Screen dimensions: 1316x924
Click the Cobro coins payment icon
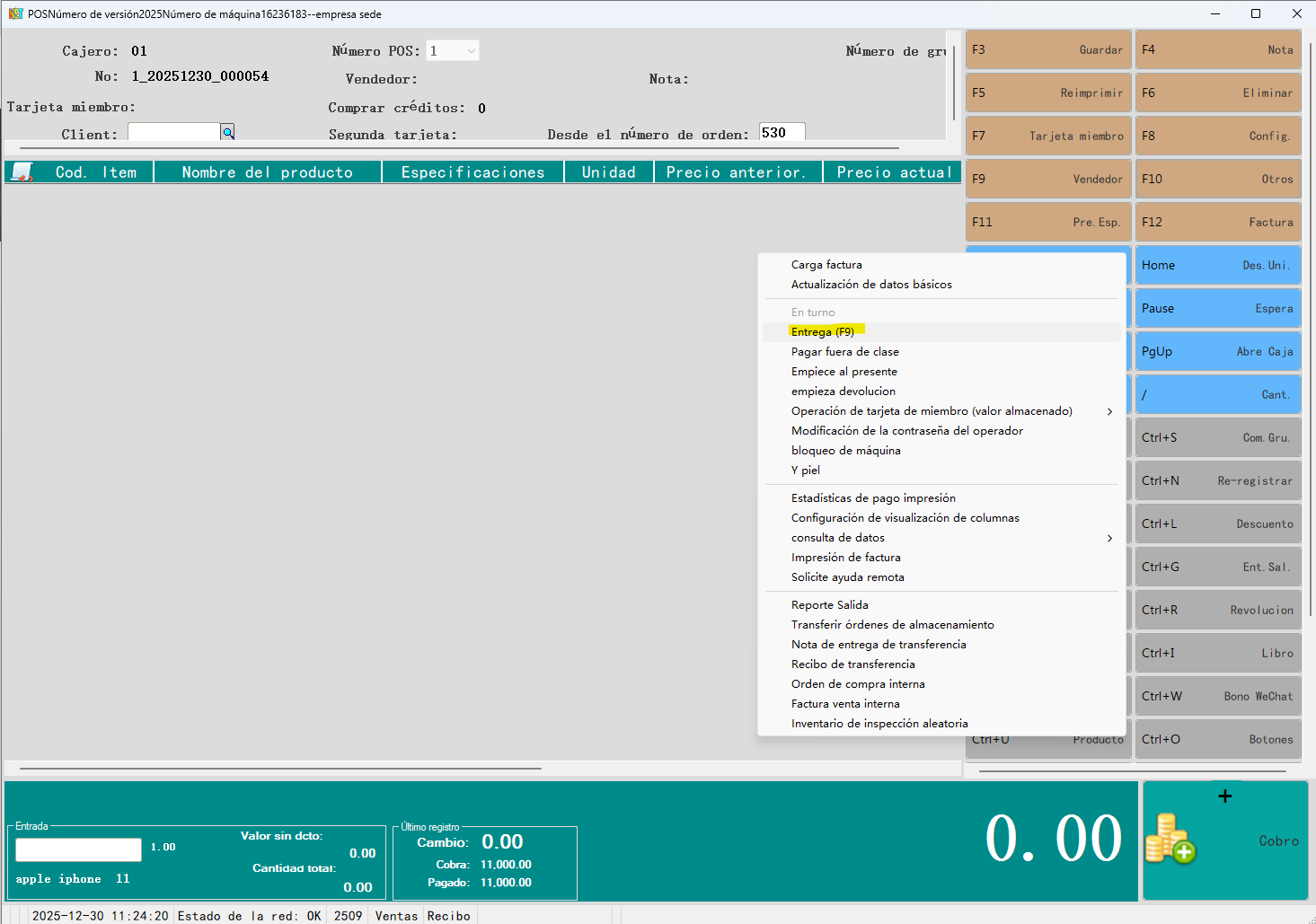(x=1170, y=839)
